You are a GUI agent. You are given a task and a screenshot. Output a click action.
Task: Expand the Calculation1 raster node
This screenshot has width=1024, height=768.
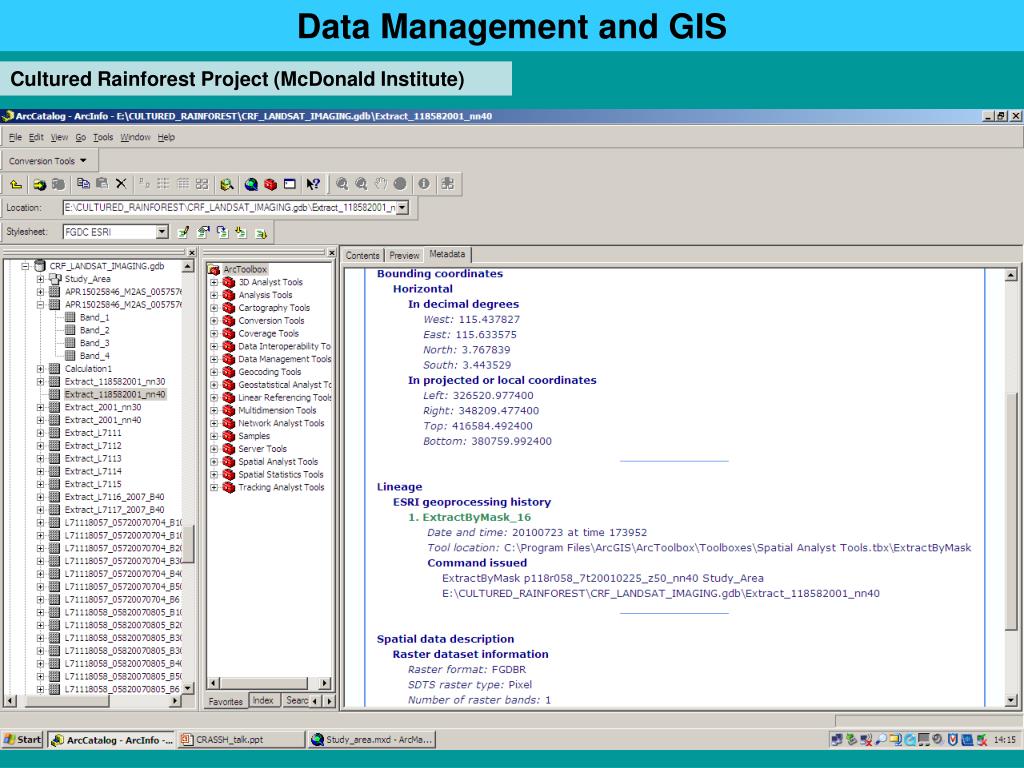click(40, 369)
